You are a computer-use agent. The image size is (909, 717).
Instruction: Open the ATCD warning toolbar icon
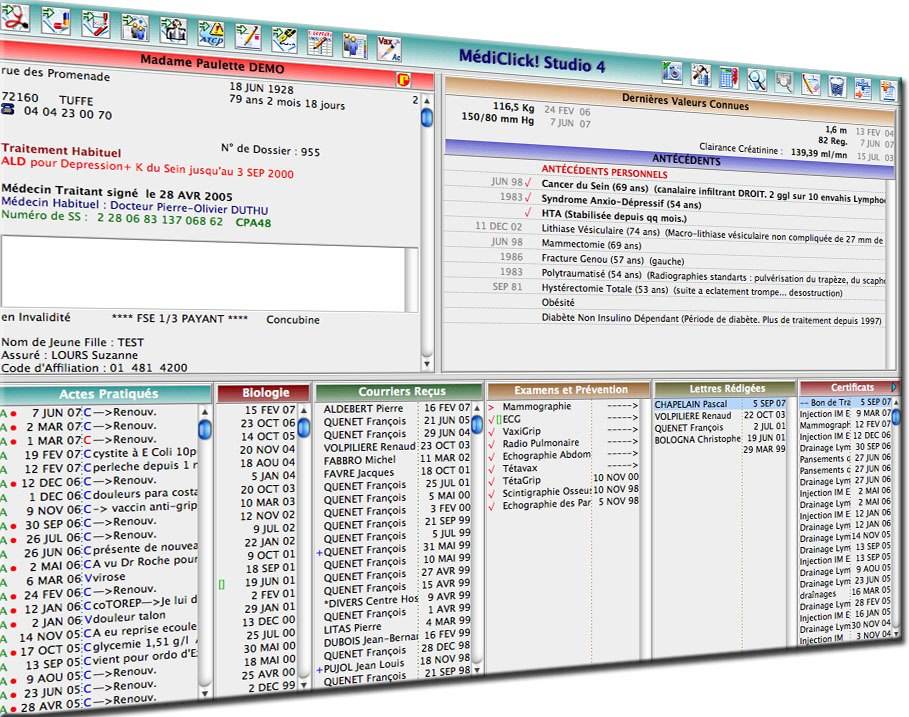click(x=211, y=34)
